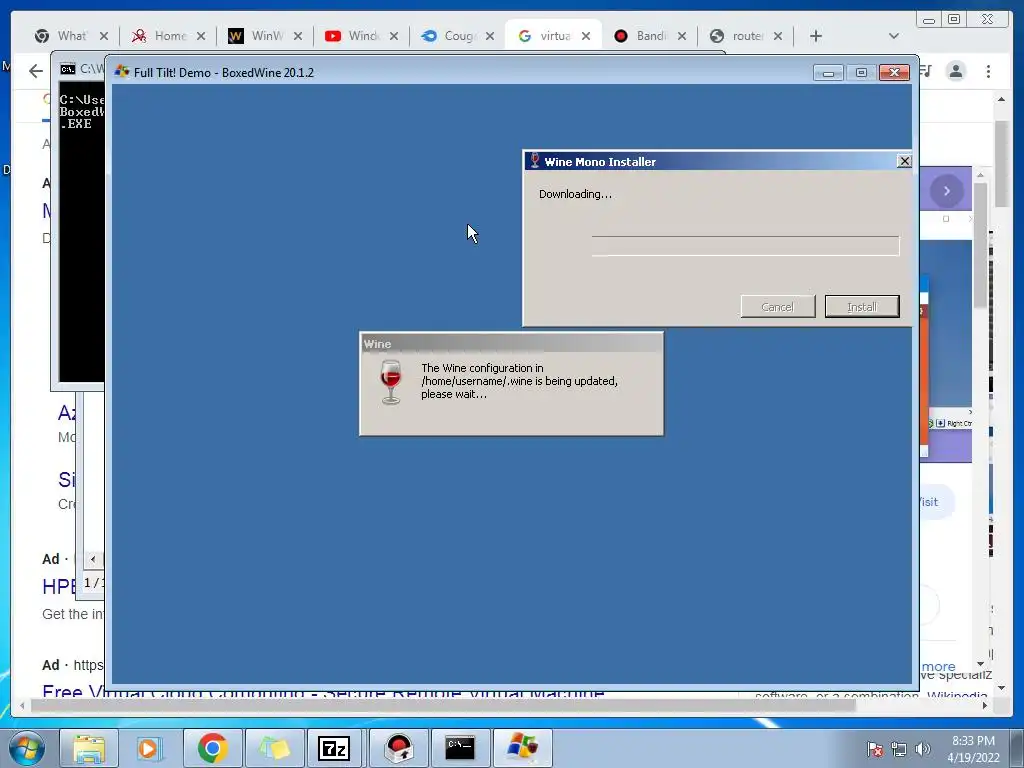Image resolution: width=1024 pixels, height=768 pixels.
Task: Click scroll right arrow on horizontal scrollbar
Action: click(985, 705)
